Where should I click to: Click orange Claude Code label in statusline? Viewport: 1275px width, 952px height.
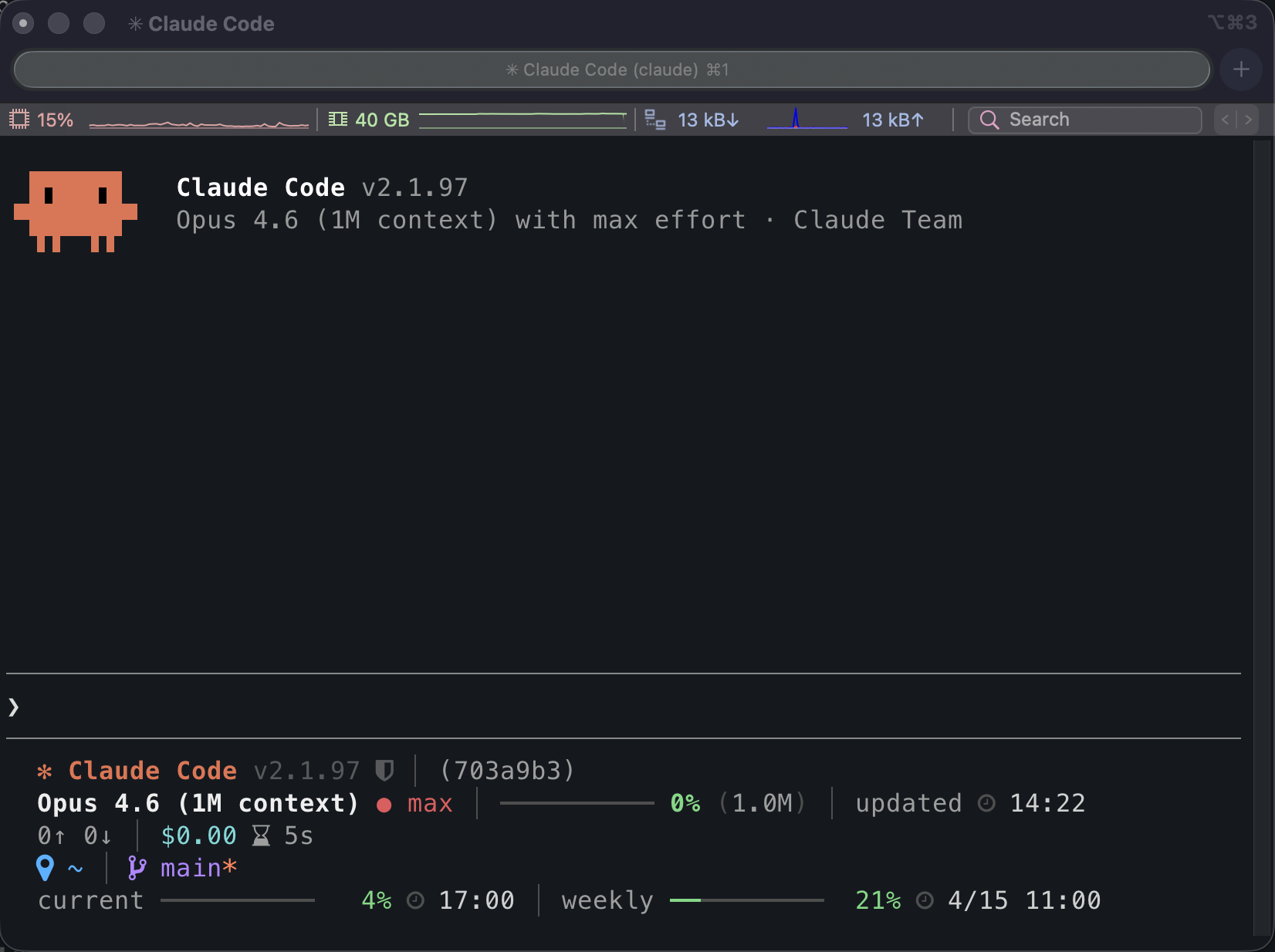coord(153,771)
